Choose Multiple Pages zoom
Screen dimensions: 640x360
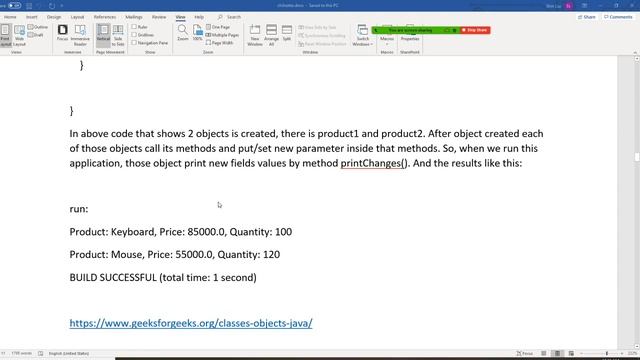(x=222, y=35)
